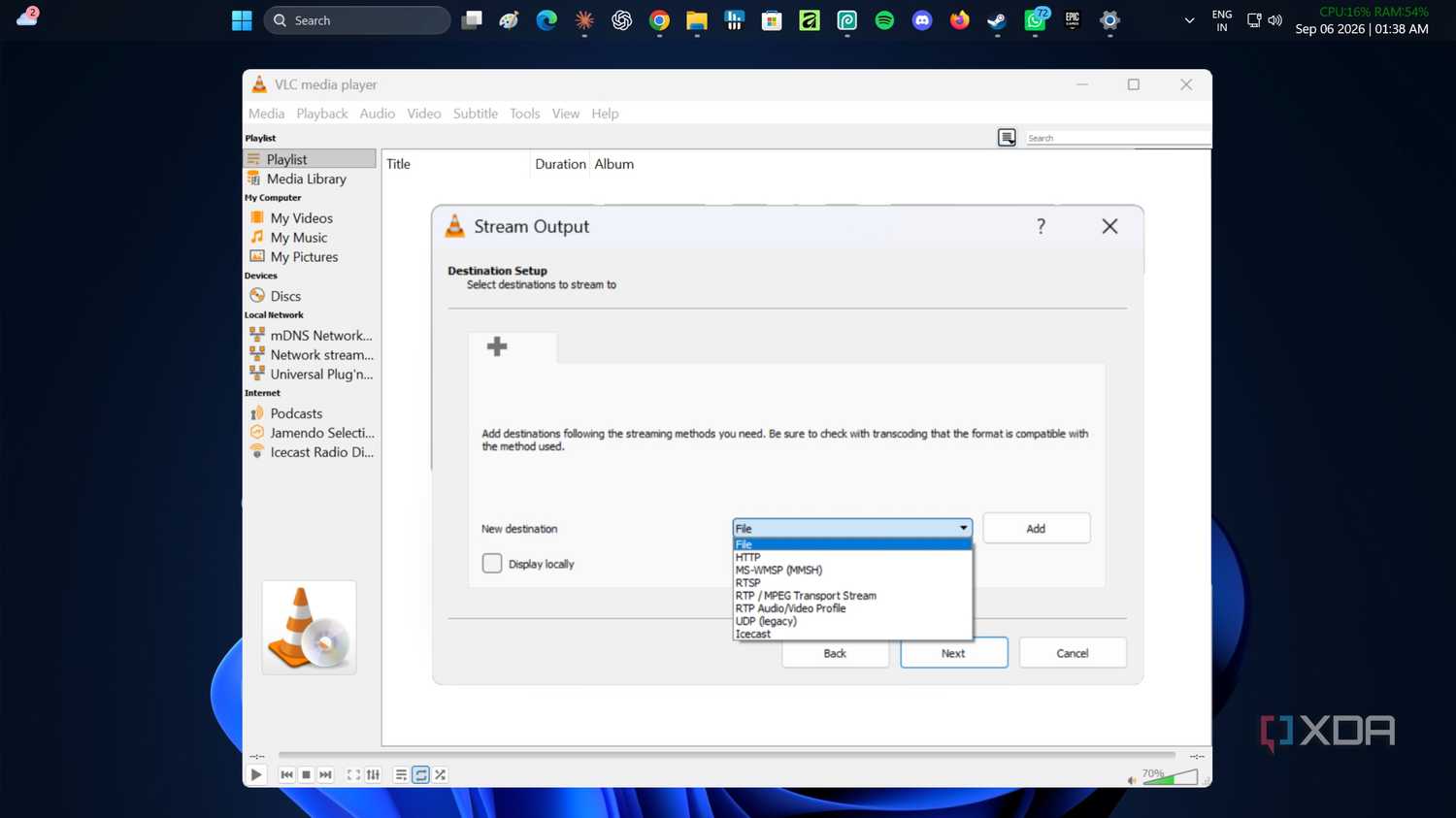Click Cancel in Stream Output
This screenshot has height=818, width=1456.
click(1072, 653)
